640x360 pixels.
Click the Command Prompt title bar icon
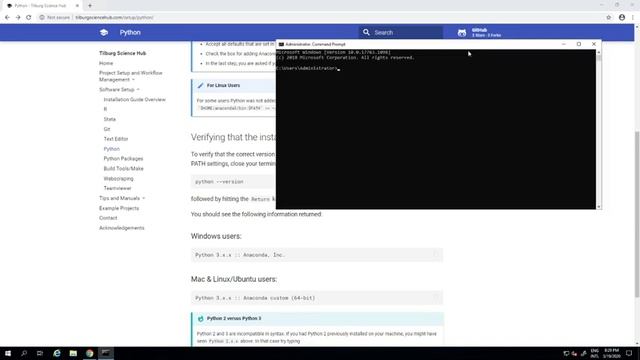281,44
